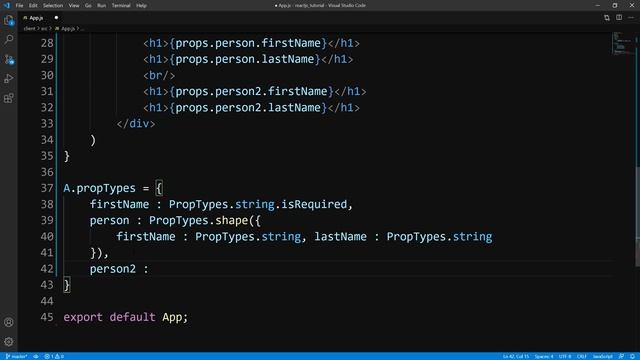Change the CRLF end of line sequence

coord(582,356)
